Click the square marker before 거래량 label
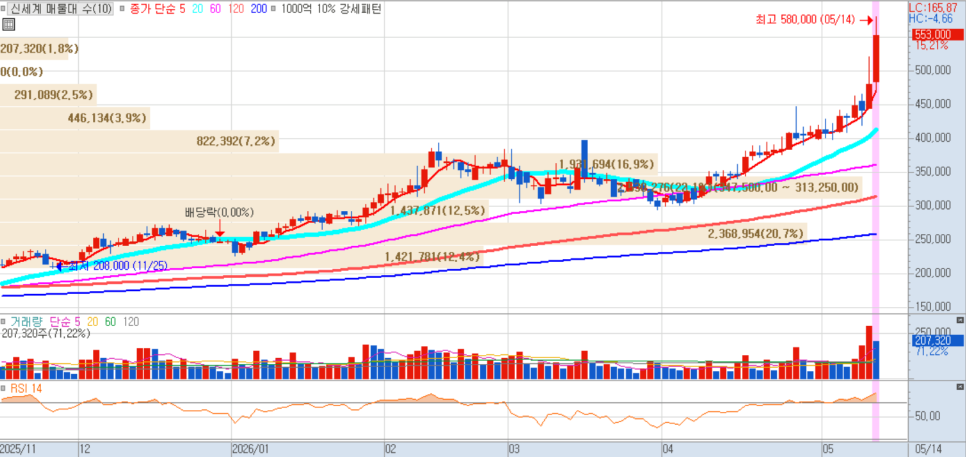Viewport: 966px width, 457px height. point(3,322)
